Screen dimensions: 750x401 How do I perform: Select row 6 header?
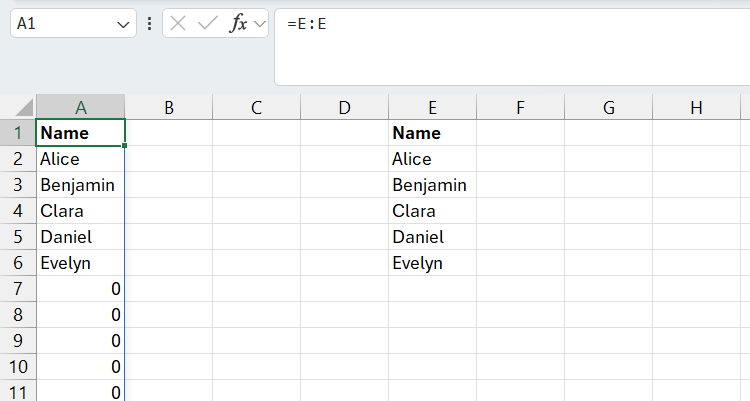[x=18, y=263]
